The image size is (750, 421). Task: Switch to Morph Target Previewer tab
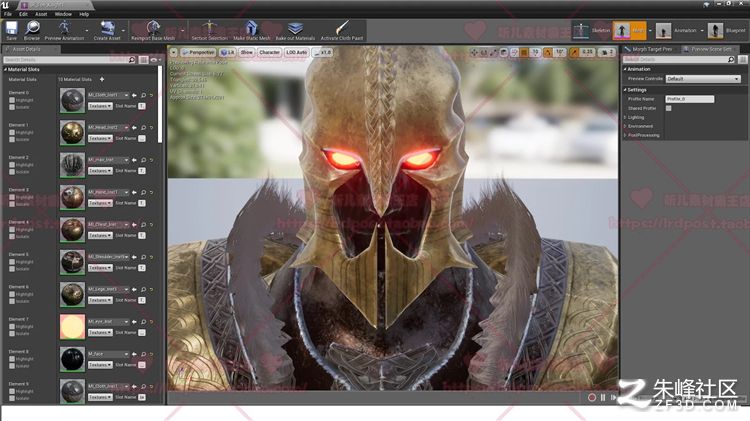pyautogui.click(x=651, y=49)
